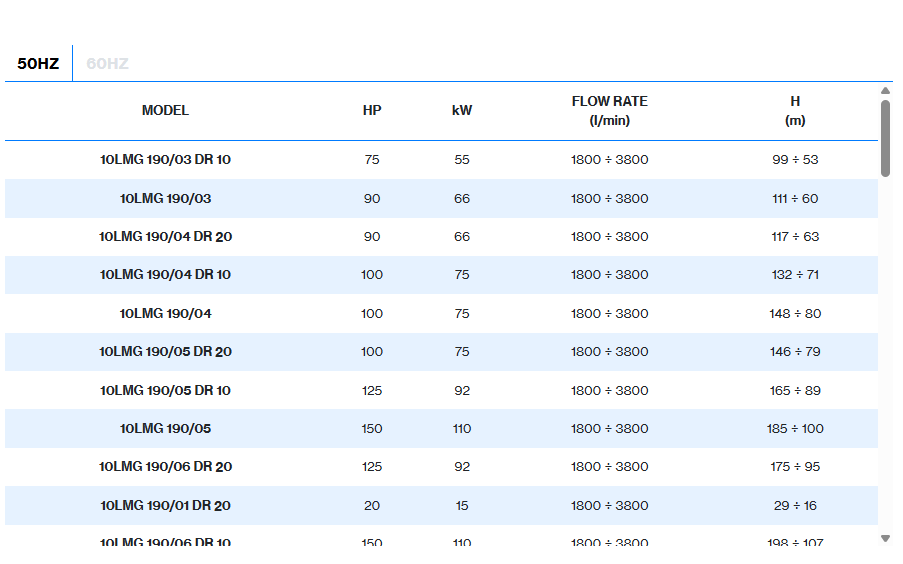Click the 185 ÷ 100 head value
The width and height of the screenshot is (903, 564).
tap(795, 429)
